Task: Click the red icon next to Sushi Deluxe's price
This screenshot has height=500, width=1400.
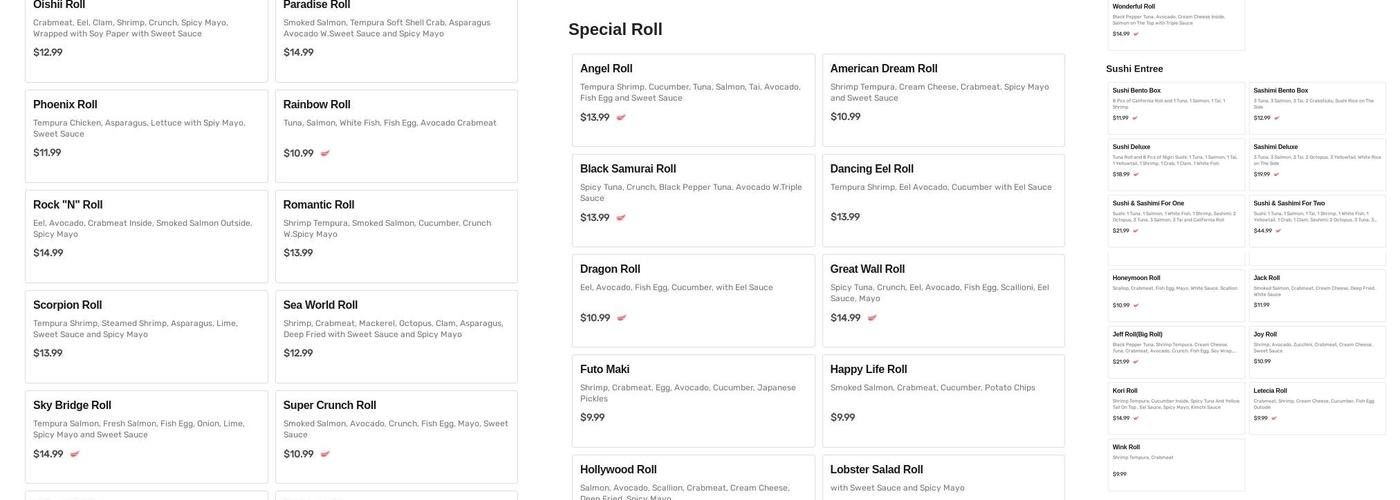Action: (x=1136, y=174)
